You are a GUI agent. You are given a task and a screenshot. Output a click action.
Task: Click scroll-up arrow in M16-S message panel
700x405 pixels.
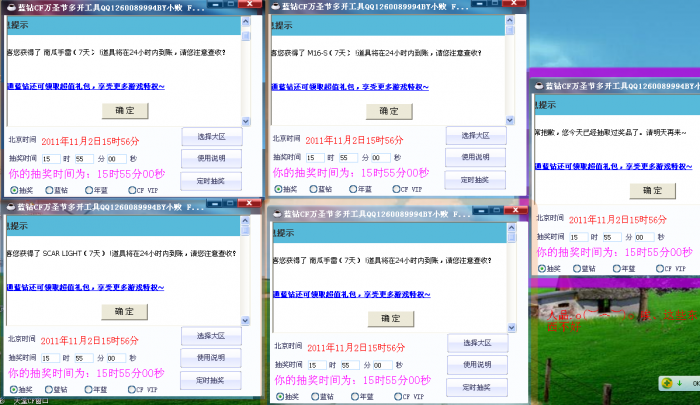coord(510,20)
